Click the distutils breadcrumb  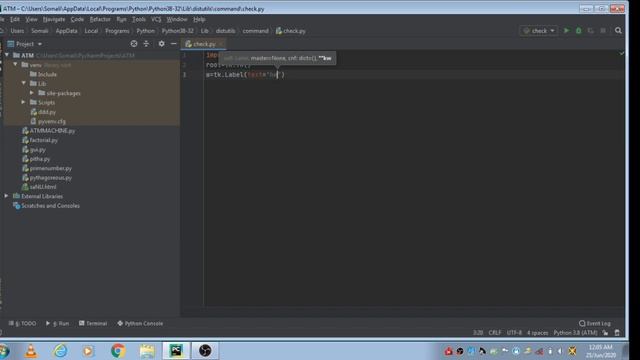pos(225,31)
